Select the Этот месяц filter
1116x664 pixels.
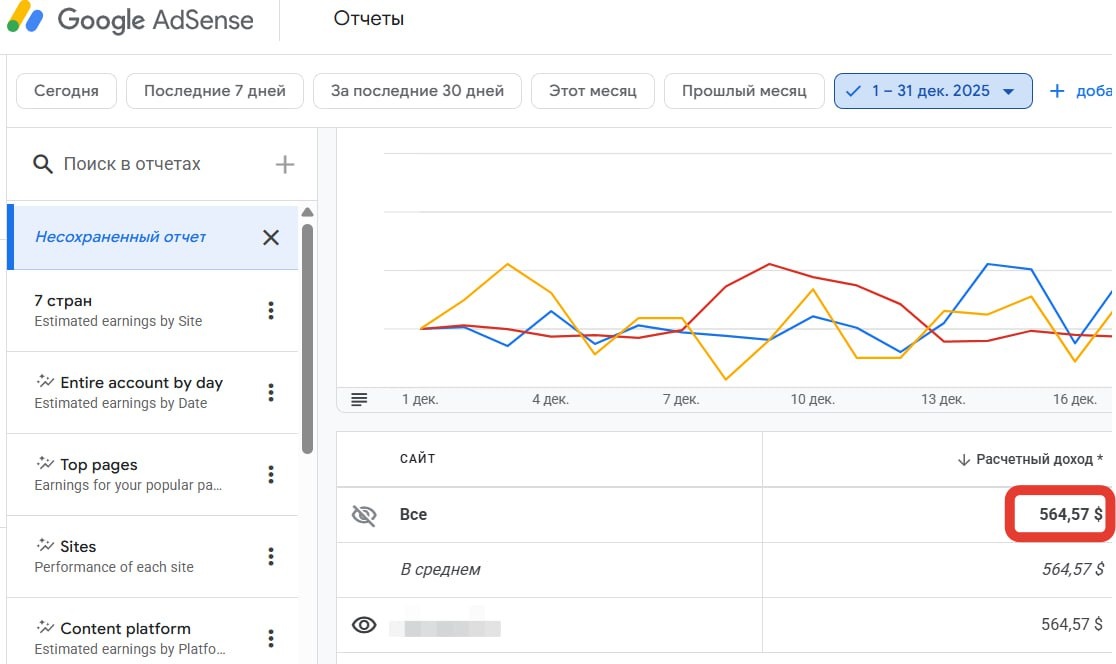click(x=593, y=91)
